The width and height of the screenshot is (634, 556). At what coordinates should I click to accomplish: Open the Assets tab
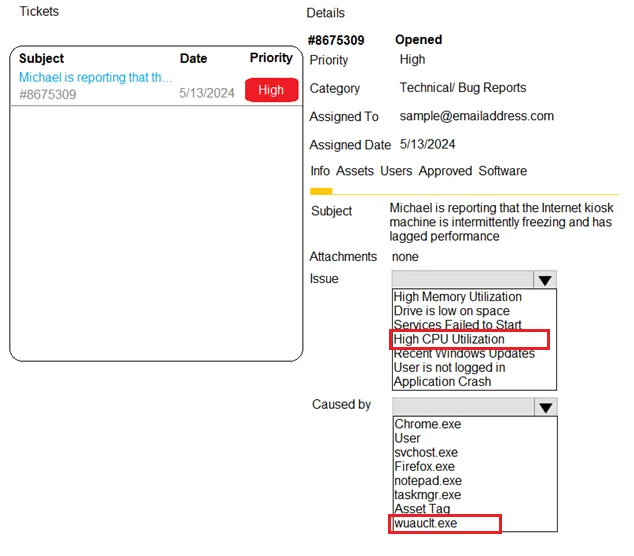coord(355,171)
